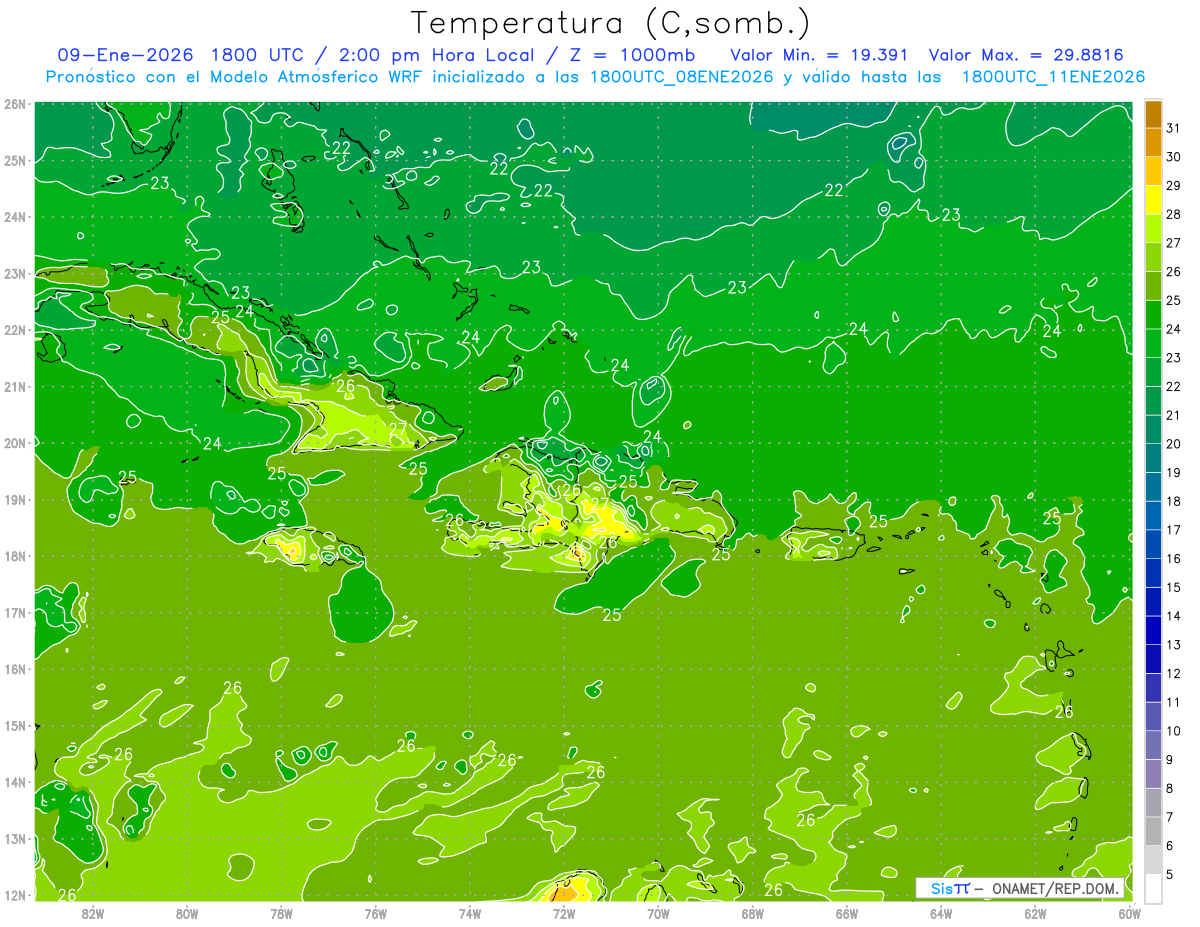Click the latitude axis label "19N"
Image resolution: width=1200 pixels, height=927 pixels.
pos(15,500)
